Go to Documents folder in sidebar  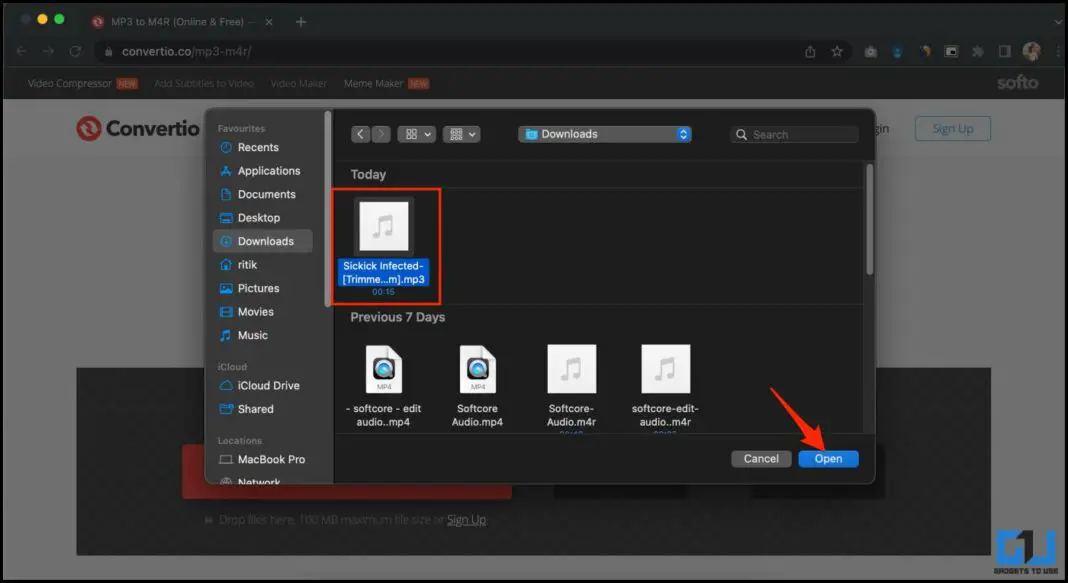click(x=266, y=194)
